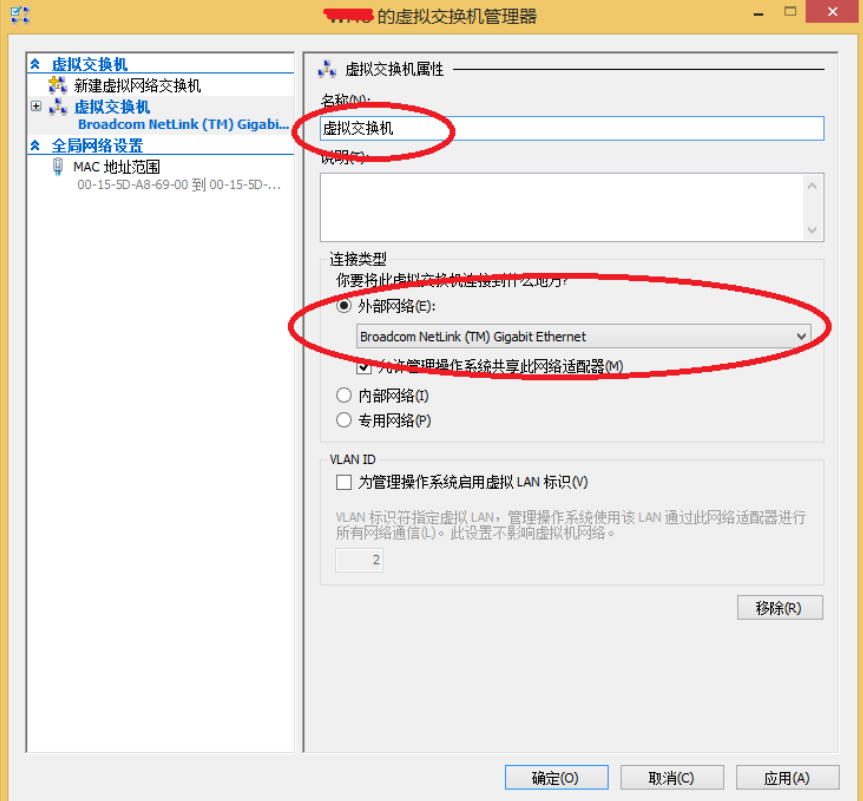Click the Broadcom NetLink (TM) Gigabi... subtext

tap(183, 124)
